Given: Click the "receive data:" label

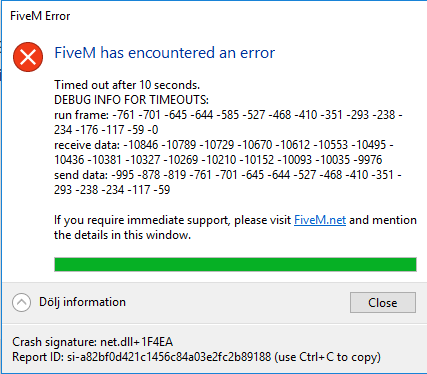Looking at the screenshot, I should click(x=87, y=145).
